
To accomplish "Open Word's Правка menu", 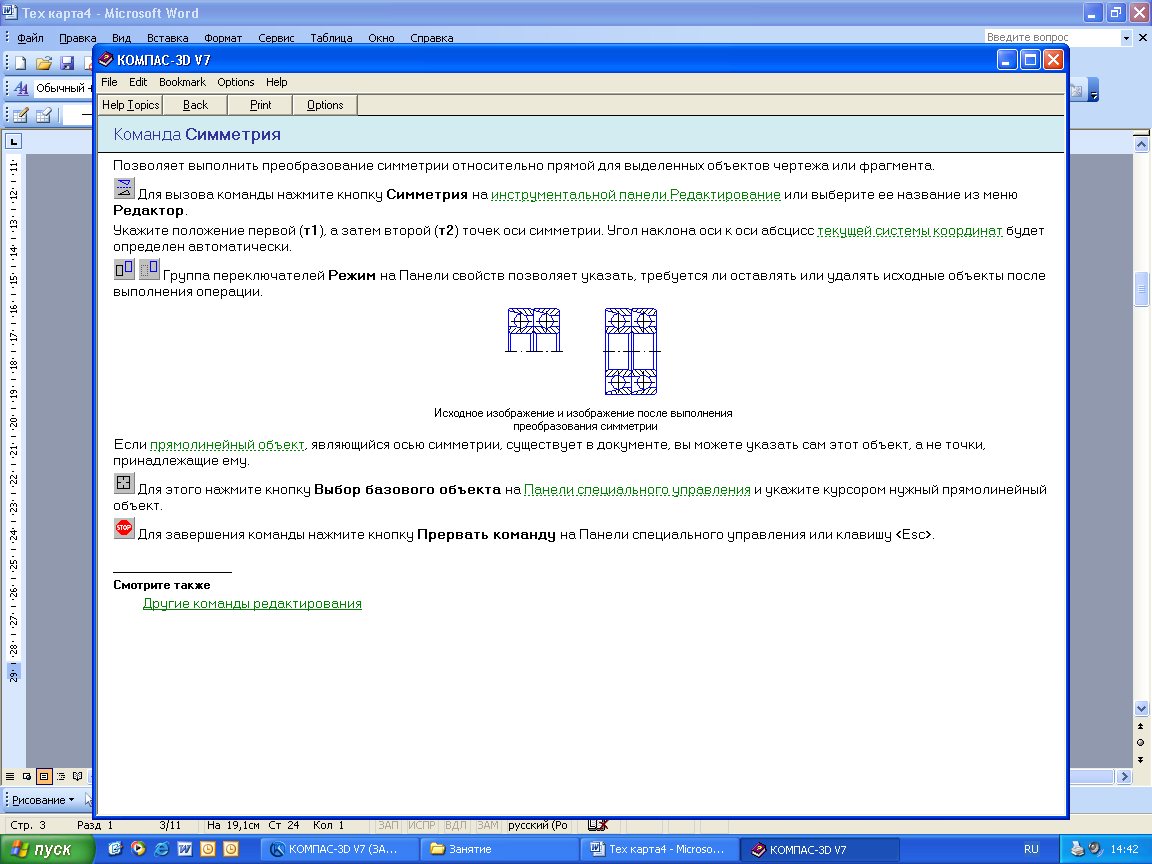I will point(78,38).
